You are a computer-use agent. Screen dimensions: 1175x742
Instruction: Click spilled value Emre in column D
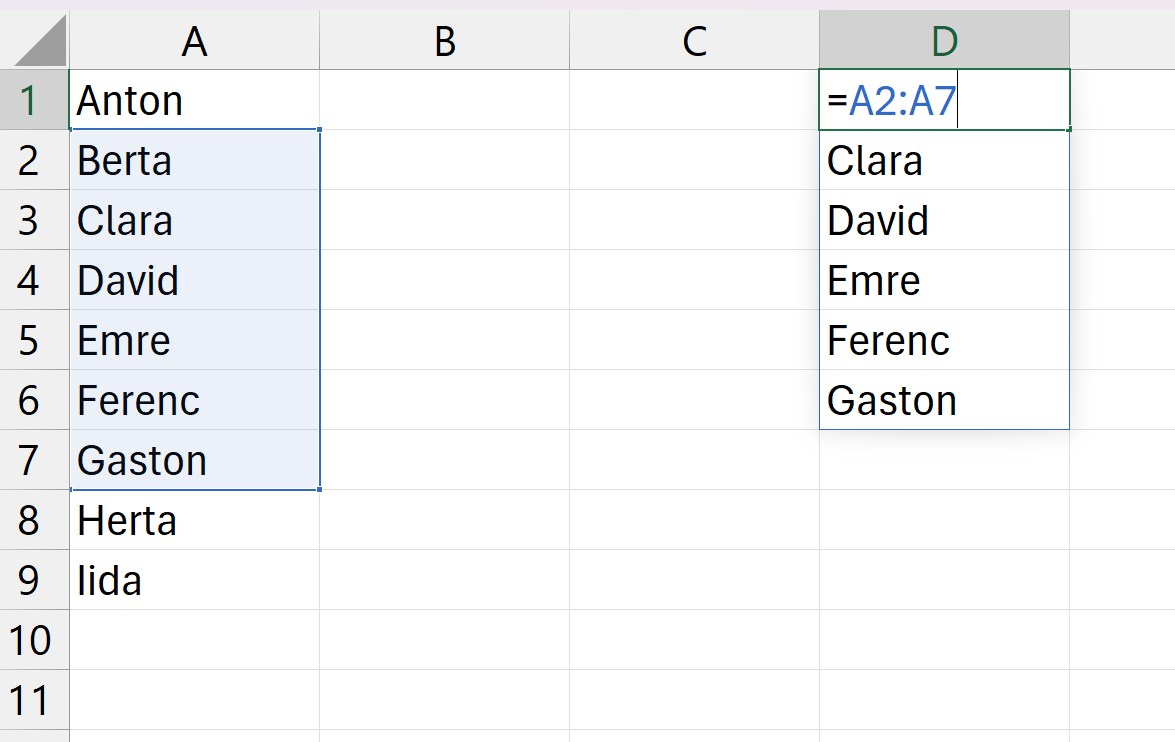coord(944,280)
